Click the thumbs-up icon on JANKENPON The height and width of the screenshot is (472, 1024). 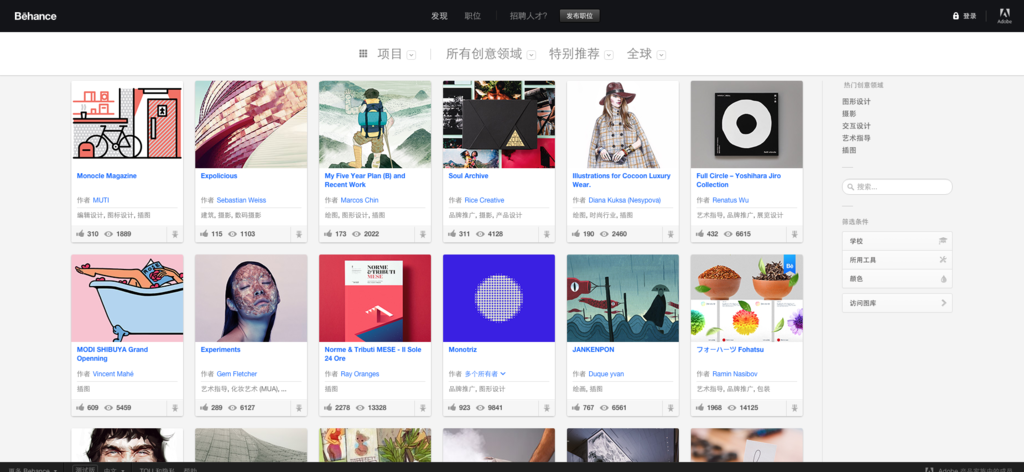576,407
